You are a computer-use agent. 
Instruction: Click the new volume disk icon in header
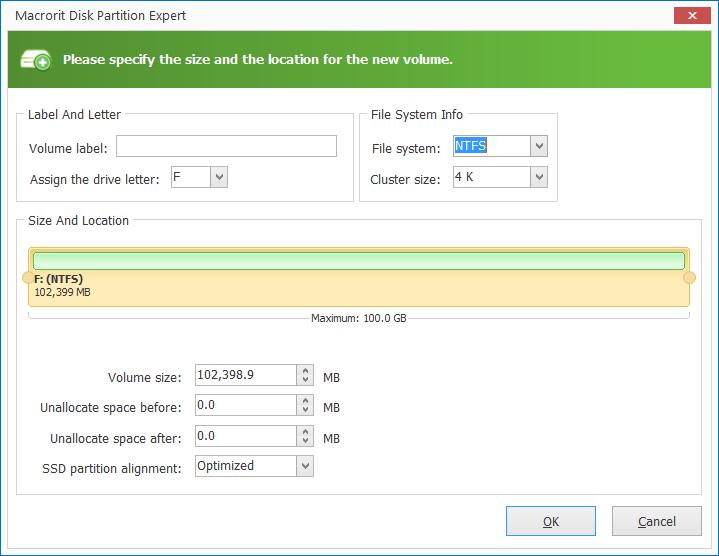(35, 60)
